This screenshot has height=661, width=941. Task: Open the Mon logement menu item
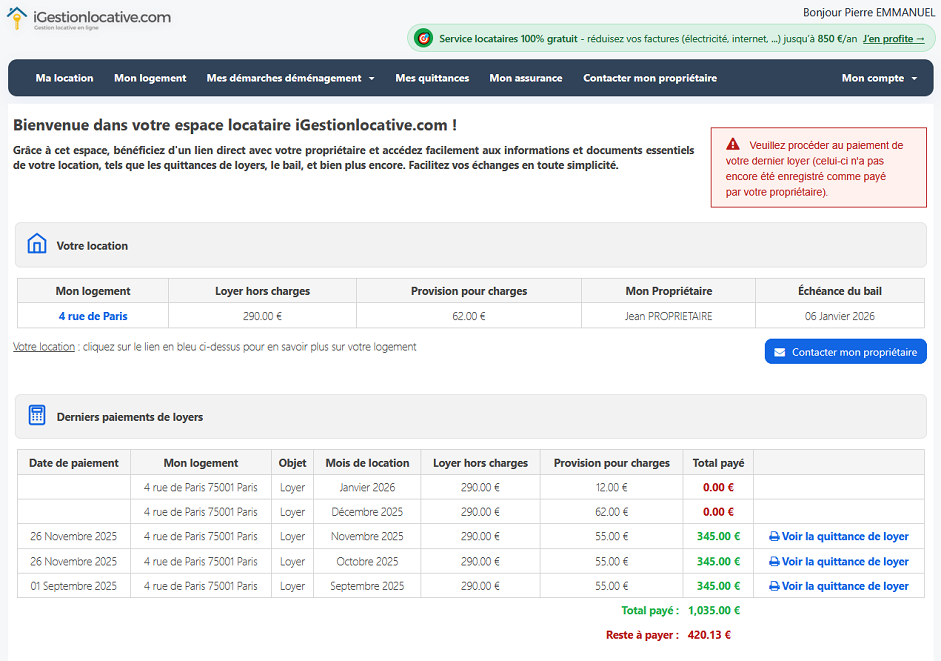pos(150,78)
